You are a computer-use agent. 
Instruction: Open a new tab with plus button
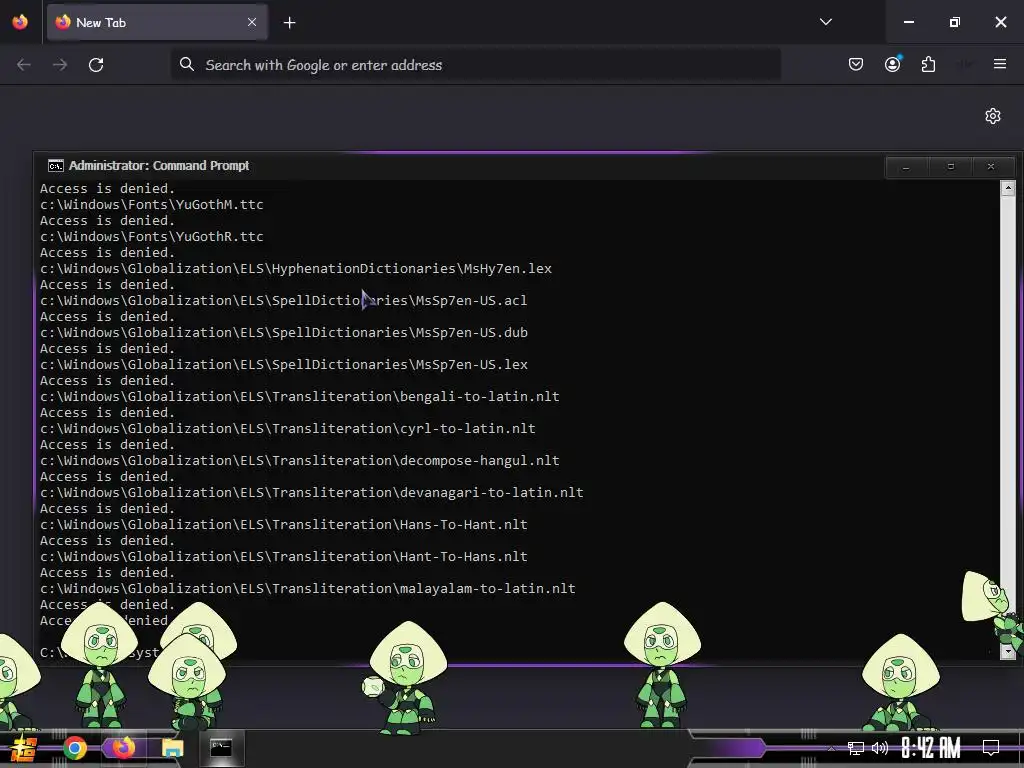289,23
